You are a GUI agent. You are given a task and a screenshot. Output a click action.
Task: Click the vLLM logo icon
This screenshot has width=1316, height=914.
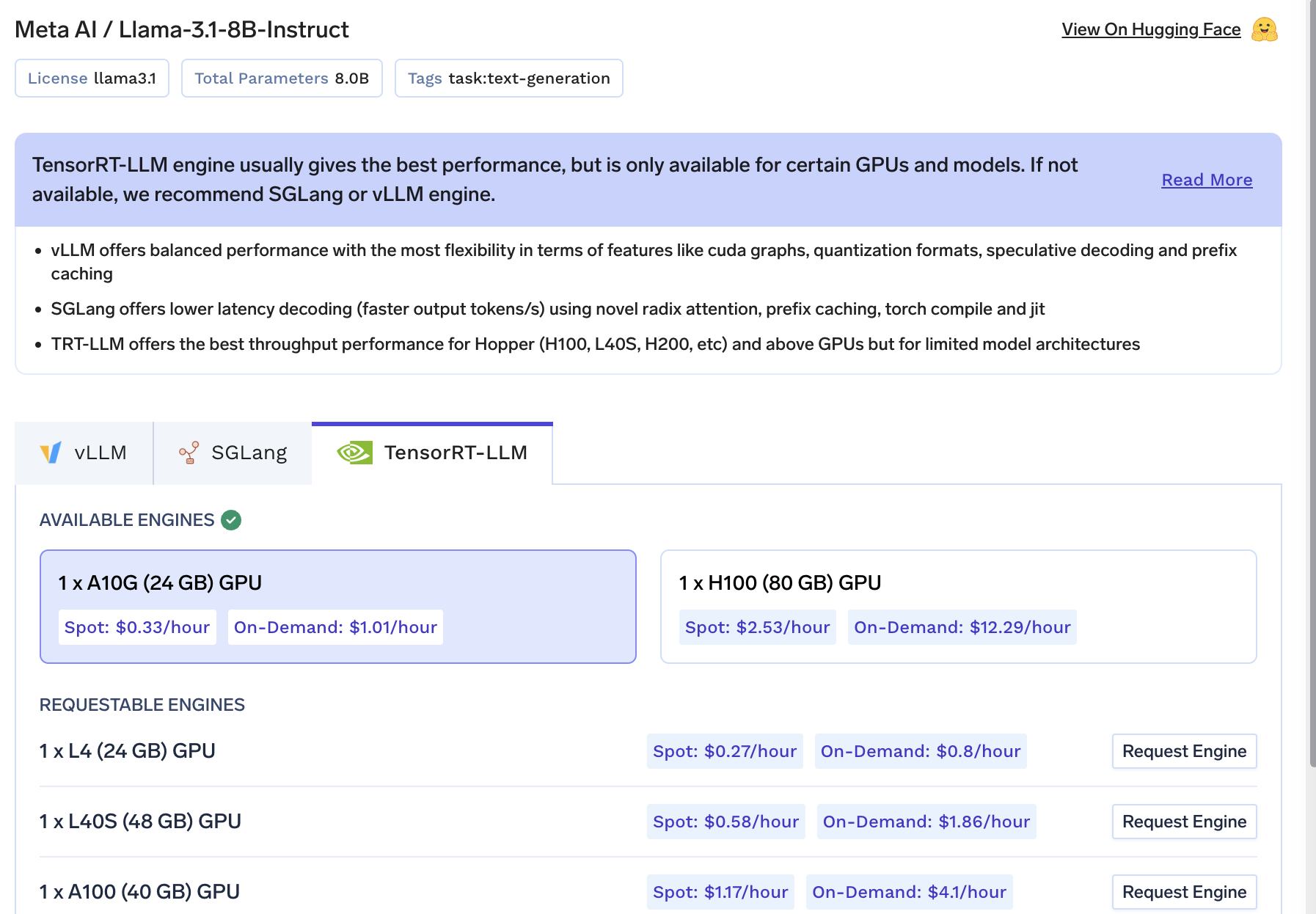click(x=51, y=453)
